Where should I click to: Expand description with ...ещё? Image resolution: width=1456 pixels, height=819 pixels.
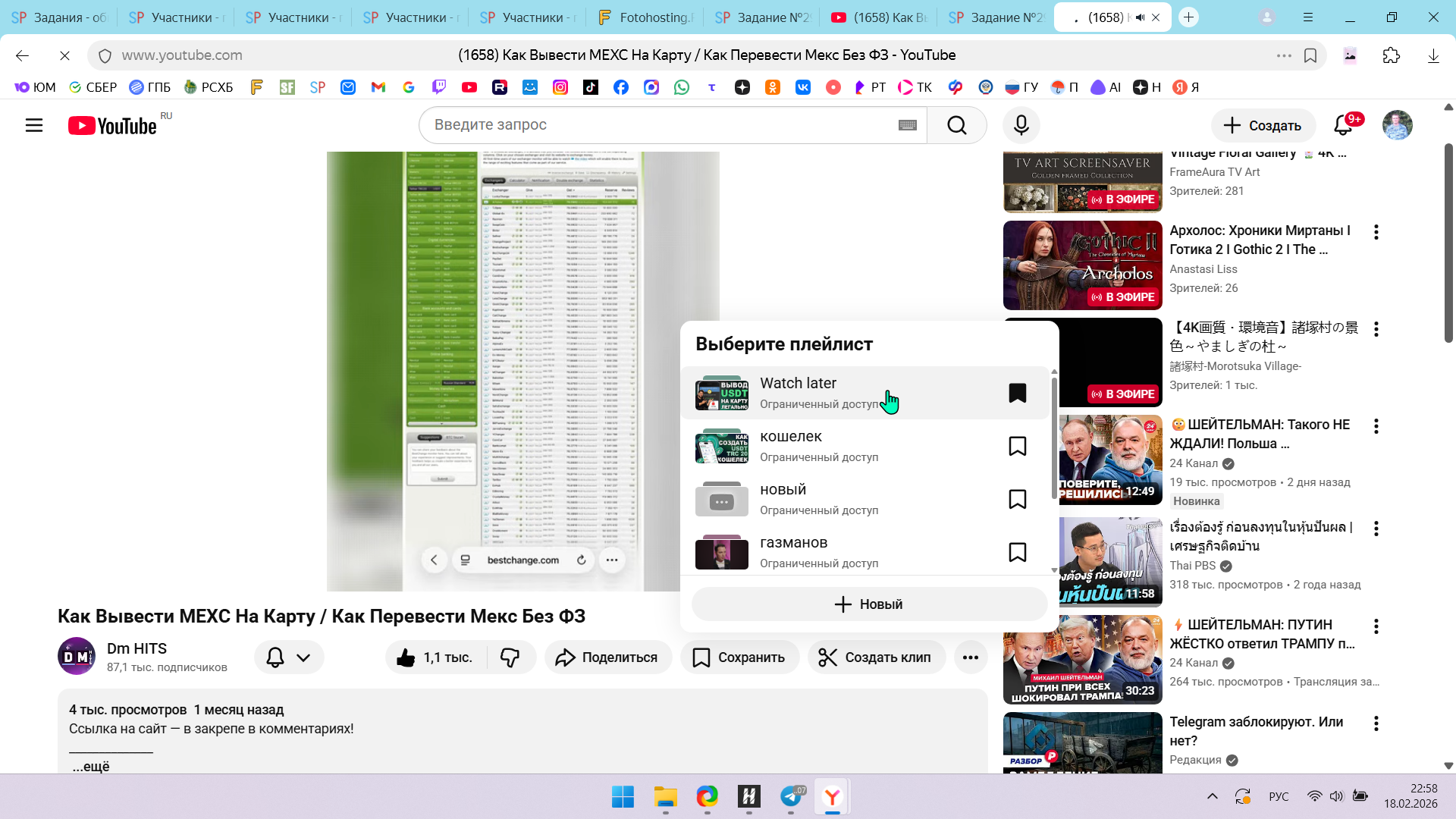point(91,767)
